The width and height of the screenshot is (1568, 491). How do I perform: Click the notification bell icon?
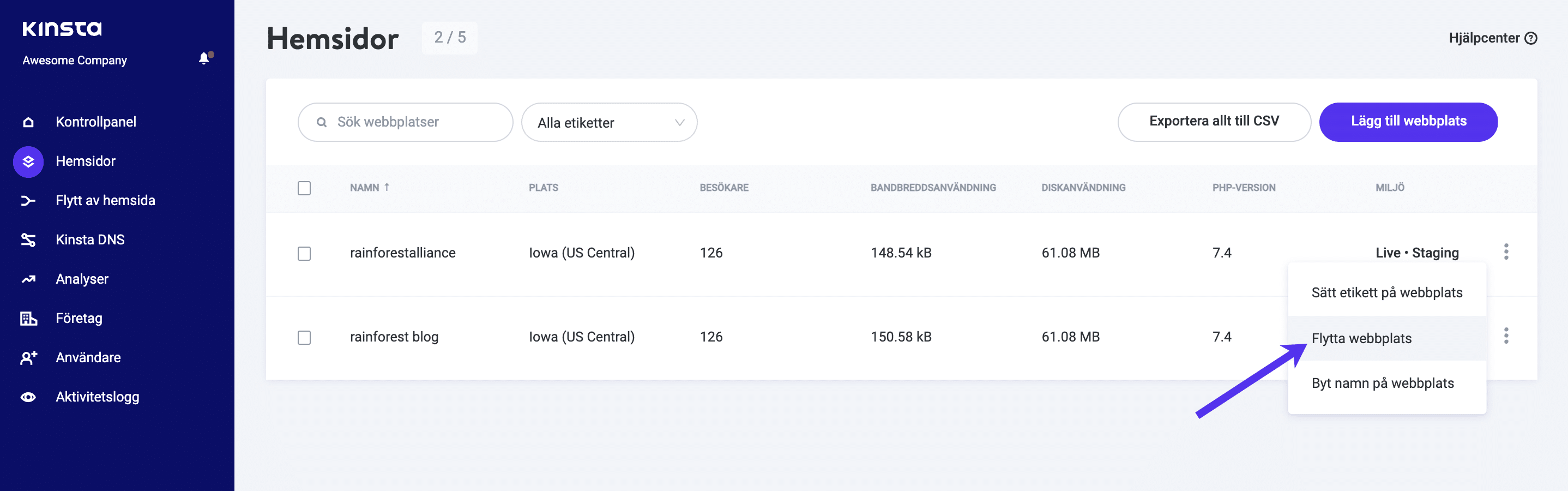204,58
